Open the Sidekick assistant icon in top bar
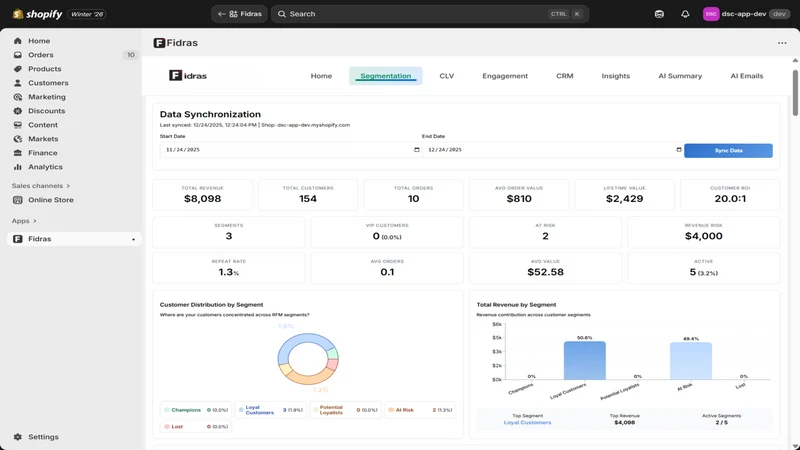This screenshot has width=800, height=450. [x=659, y=14]
